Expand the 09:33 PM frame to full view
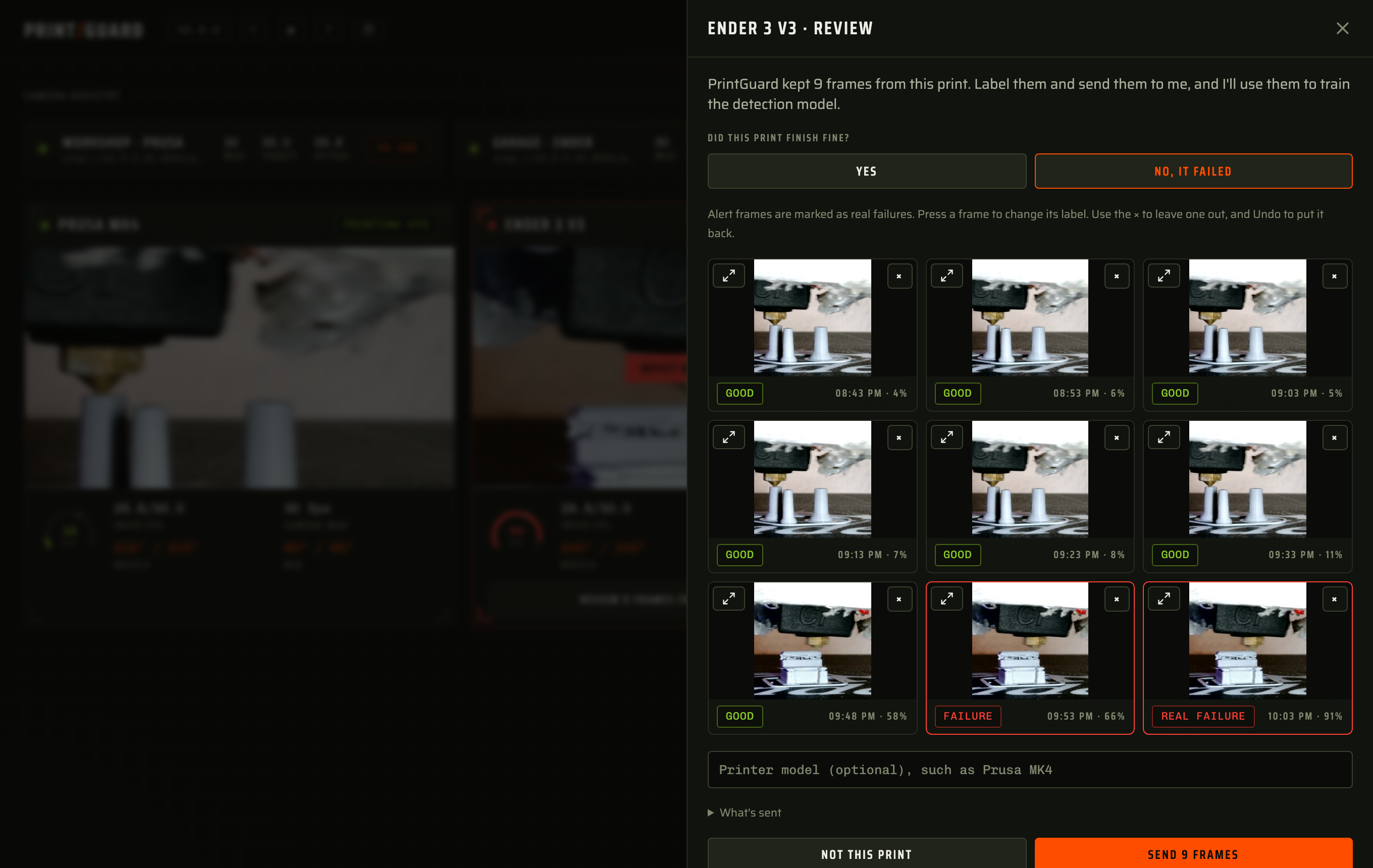 (1164, 437)
